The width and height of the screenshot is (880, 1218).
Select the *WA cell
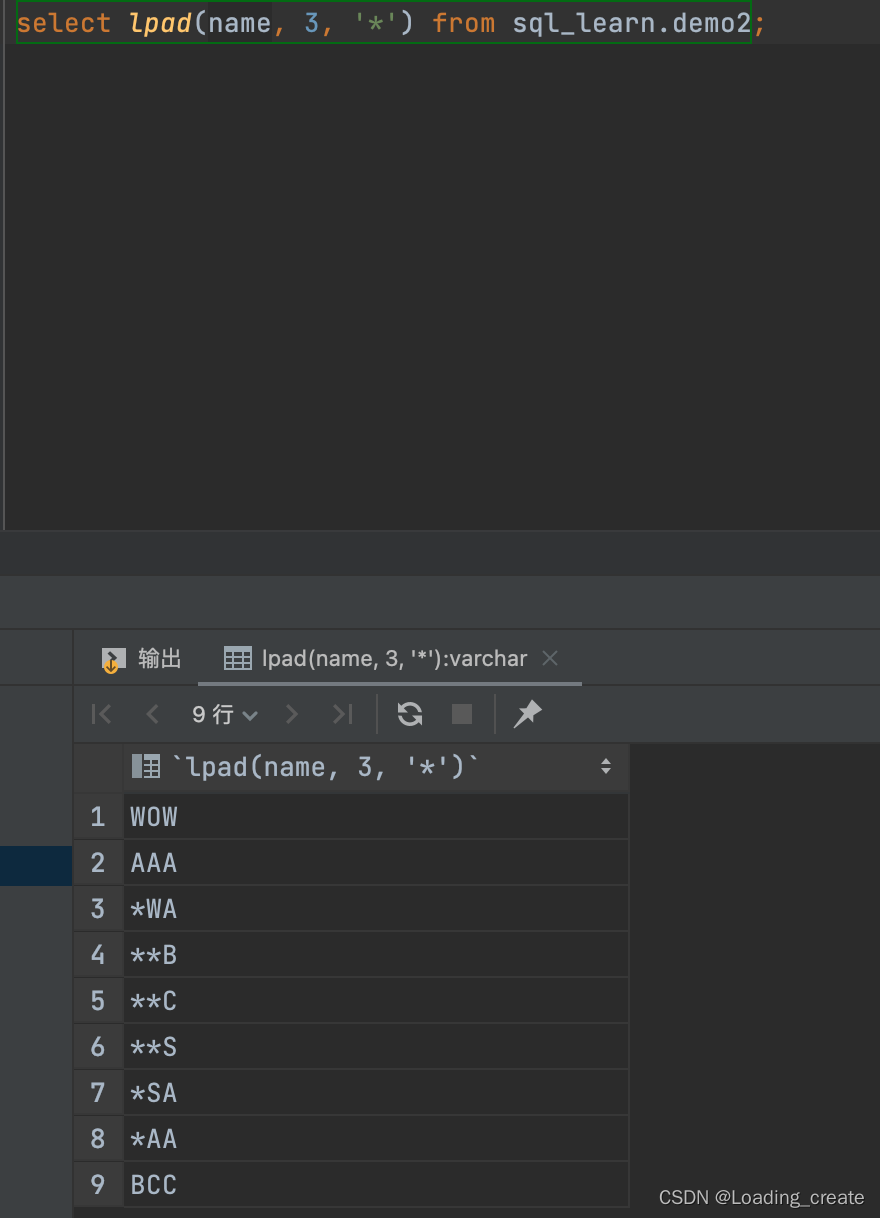tap(376, 909)
